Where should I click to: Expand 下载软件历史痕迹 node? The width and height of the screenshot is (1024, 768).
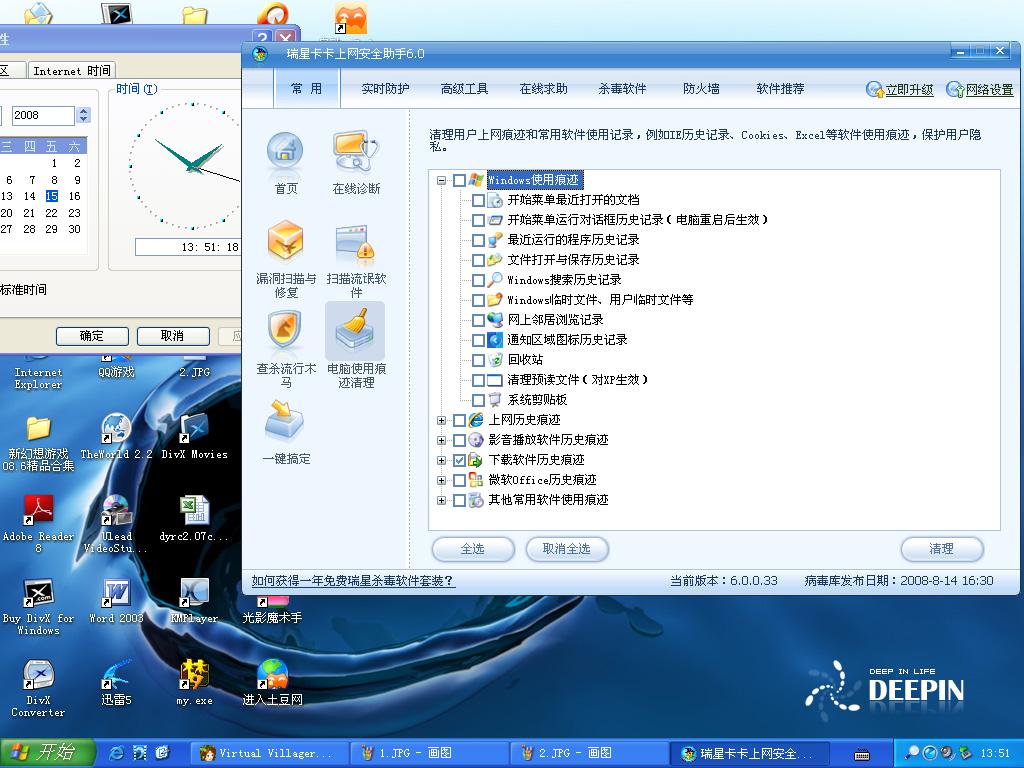coord(441,460)
